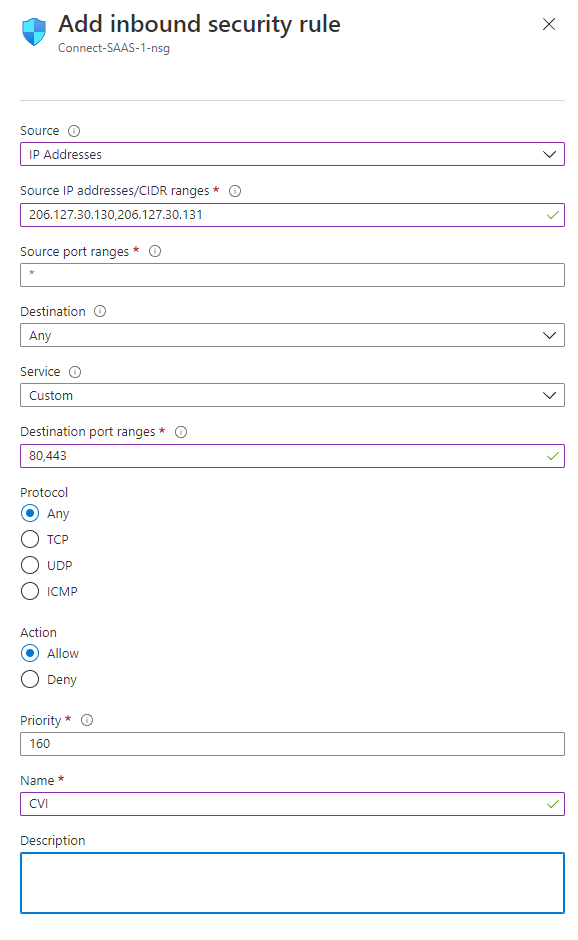Image resolution: width=578 pixels, height=940 pixels.
Task: Click the Destination info icon
Action: point(100,311)
